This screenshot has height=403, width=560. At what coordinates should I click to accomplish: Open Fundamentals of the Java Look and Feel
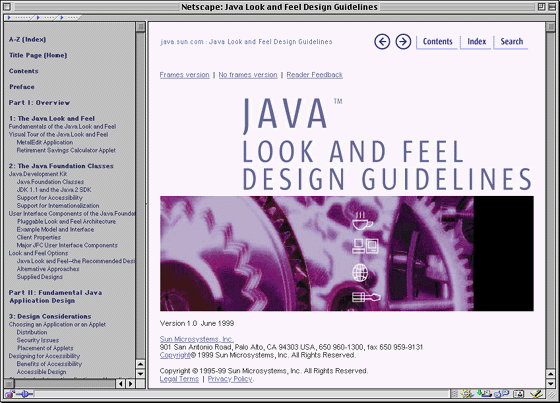(x=62, y=126)
